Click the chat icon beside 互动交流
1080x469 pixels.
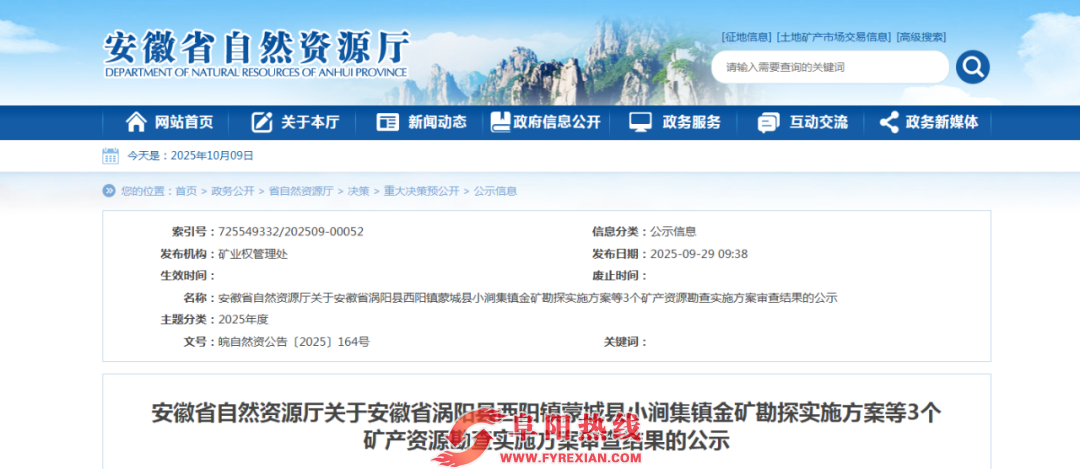click(768, 122)
